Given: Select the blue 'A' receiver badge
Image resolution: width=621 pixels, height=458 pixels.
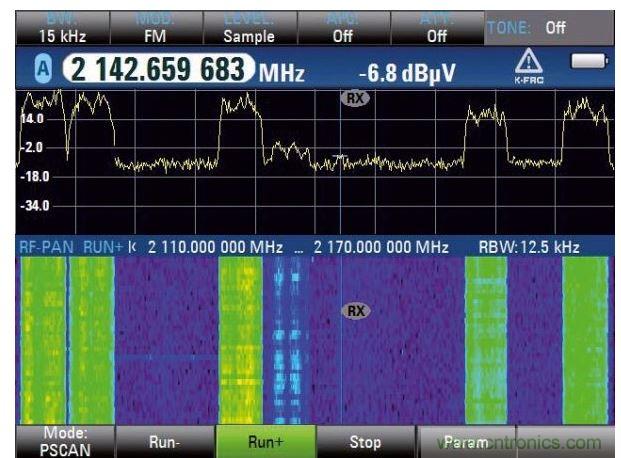Looking at the screenshot, I should click(44, 70).
